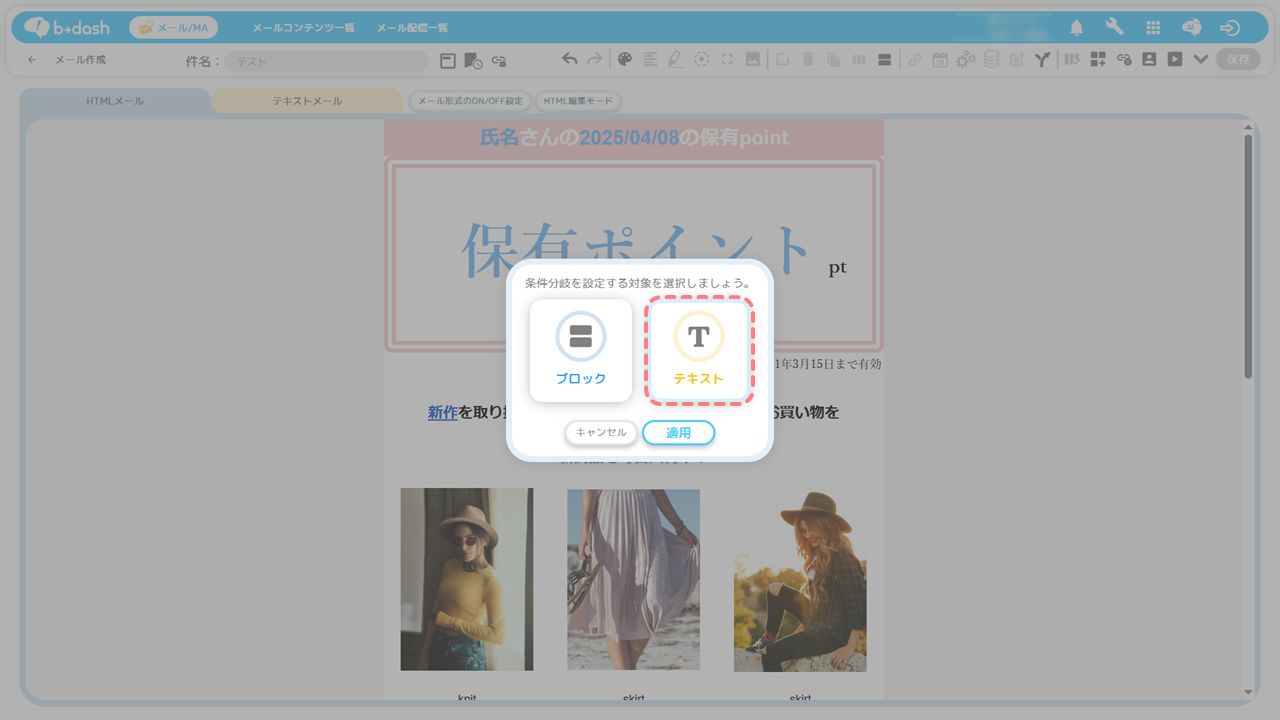Open メール配信一覧 menu item

pos(412,28)
